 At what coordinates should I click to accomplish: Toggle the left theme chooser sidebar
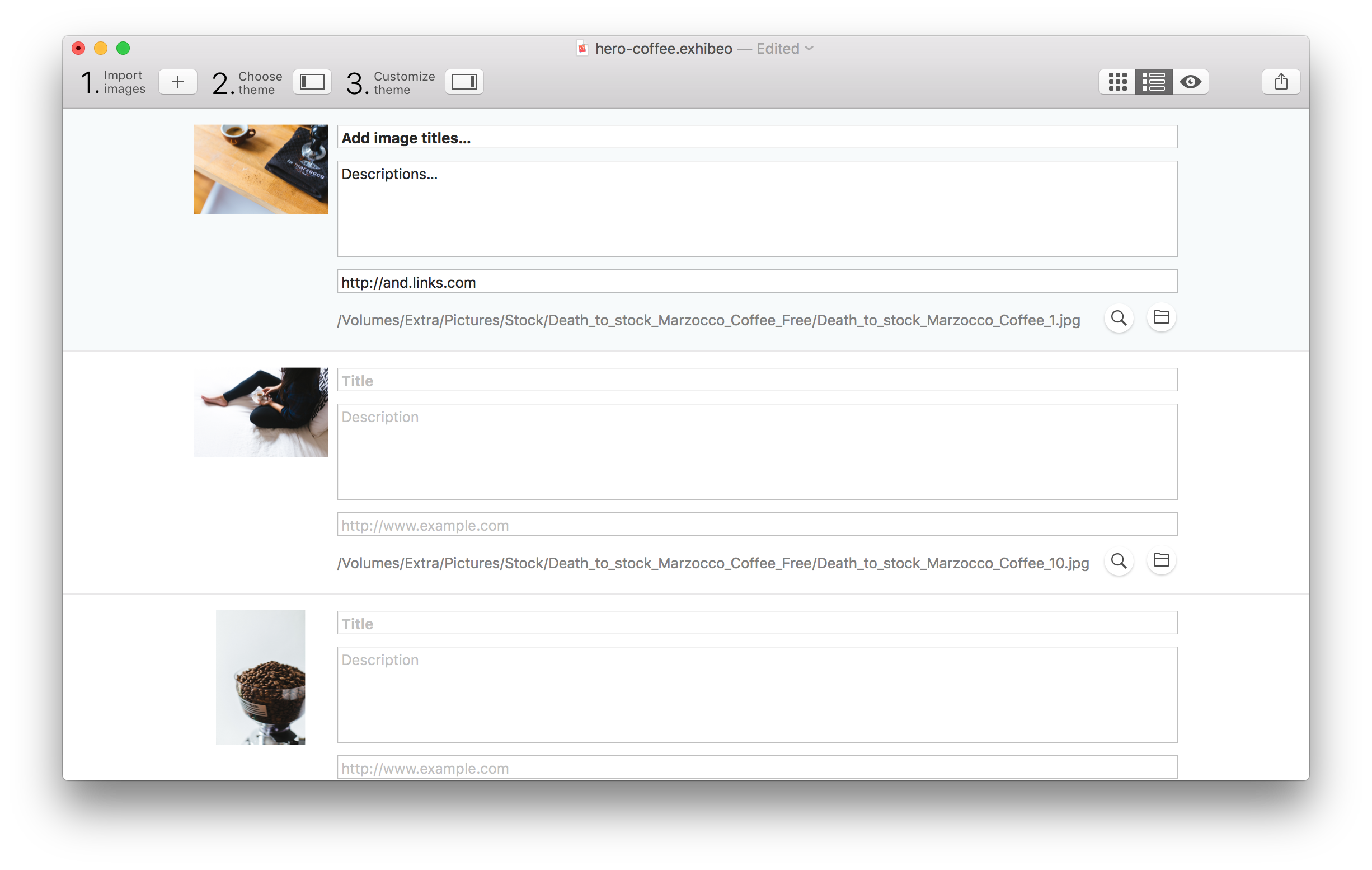tap(312, 82)
